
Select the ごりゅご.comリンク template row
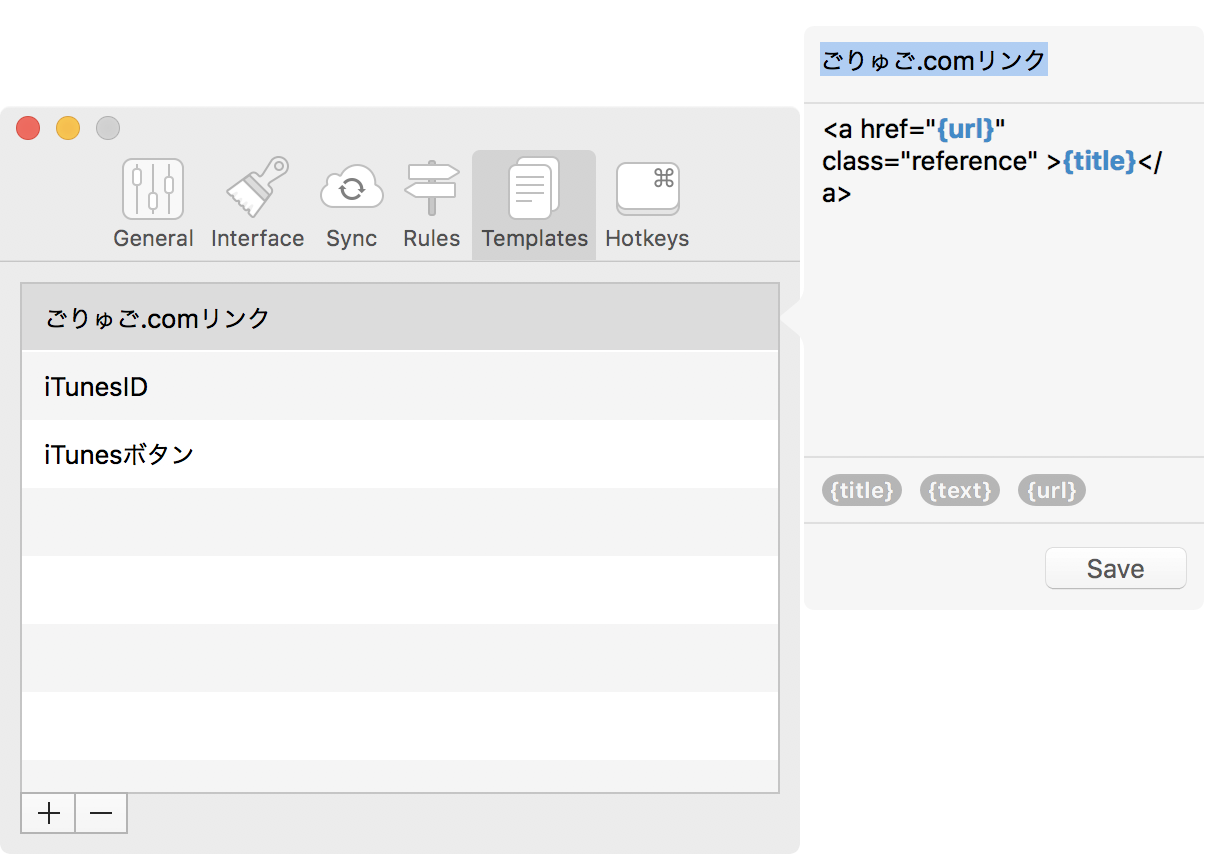coord(400,318)
